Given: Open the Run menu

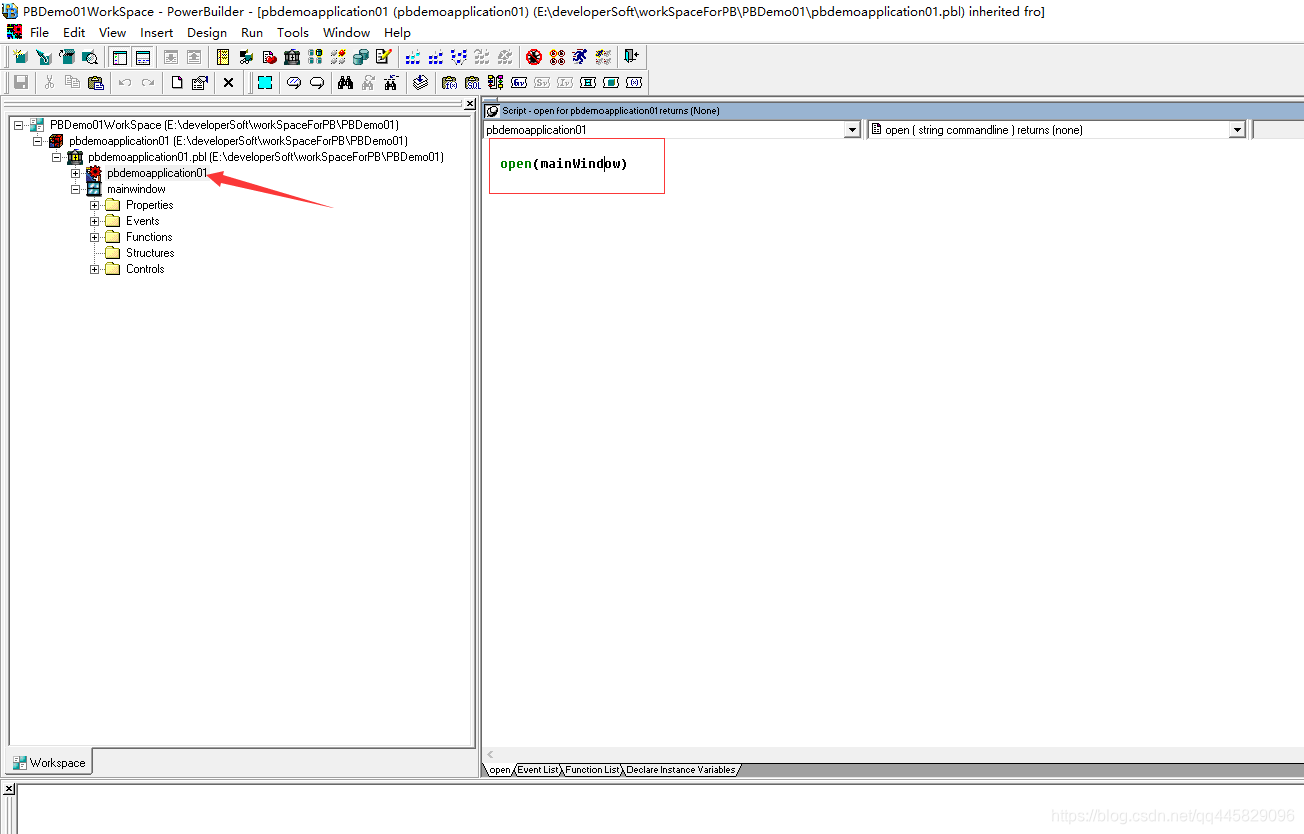Looking at the screenshot, I should pyautogui.click(x=252, y=32).
